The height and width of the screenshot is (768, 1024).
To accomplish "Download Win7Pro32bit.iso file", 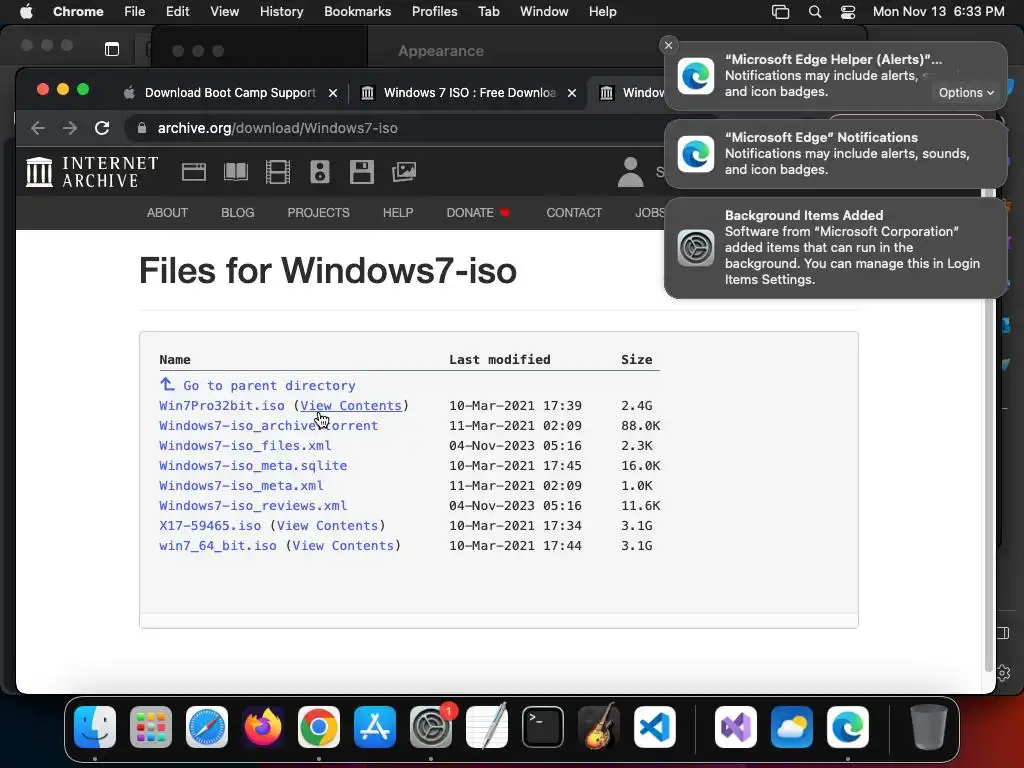I will 221,406.
